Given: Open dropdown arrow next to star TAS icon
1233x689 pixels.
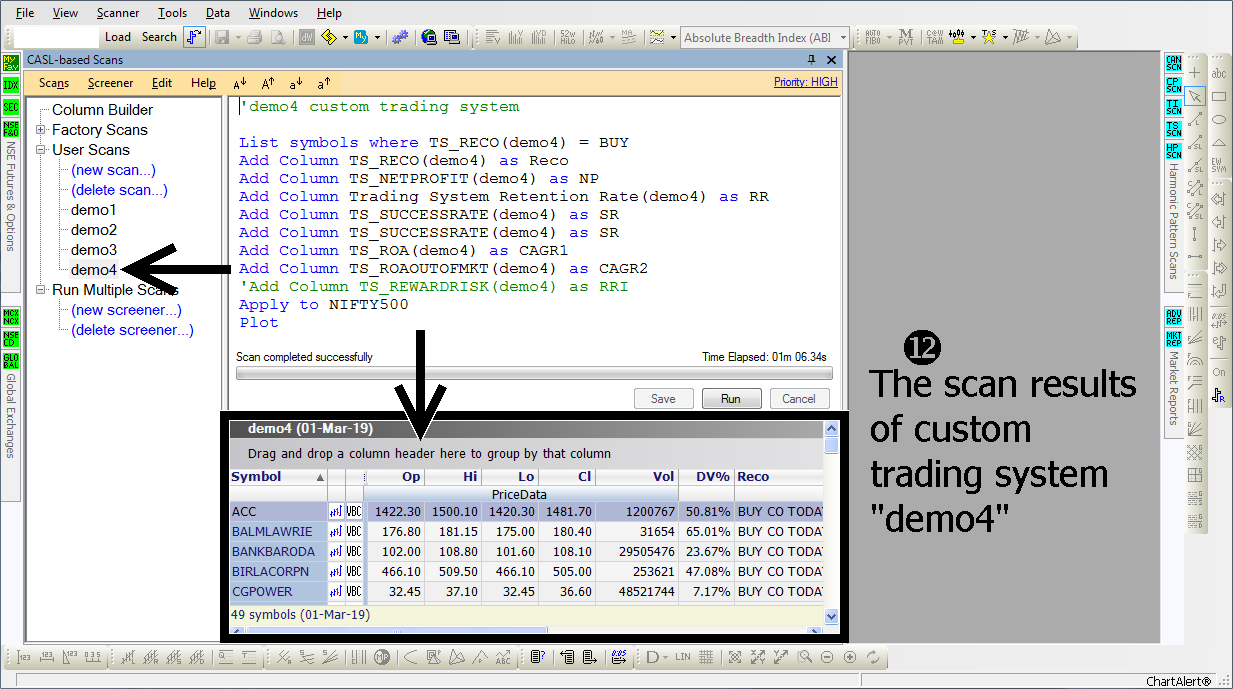Looking at the screenshot, I should click(x=1003, y=37).
